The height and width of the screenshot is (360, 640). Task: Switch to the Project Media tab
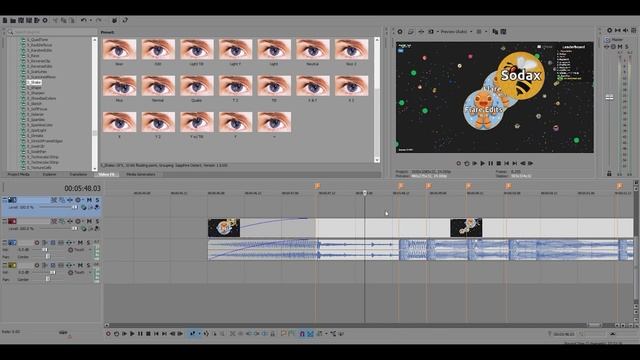19,174
